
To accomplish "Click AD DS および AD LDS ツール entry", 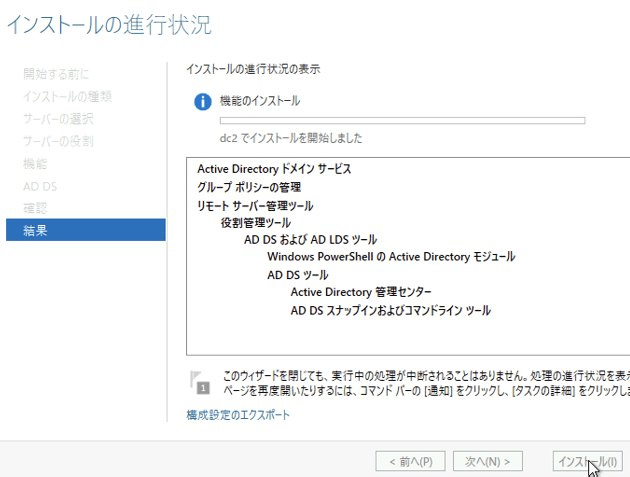I will pos(310,240).
